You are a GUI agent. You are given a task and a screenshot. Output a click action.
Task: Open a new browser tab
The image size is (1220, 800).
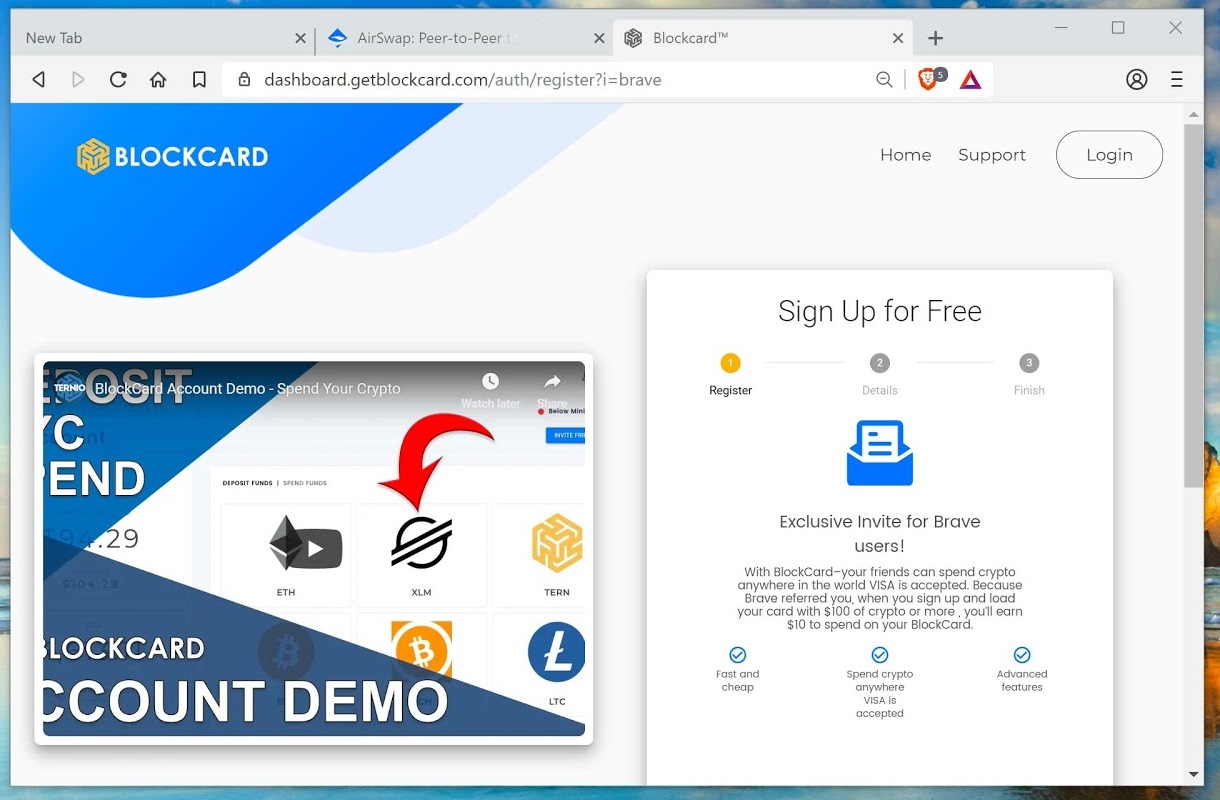point(935,38)
